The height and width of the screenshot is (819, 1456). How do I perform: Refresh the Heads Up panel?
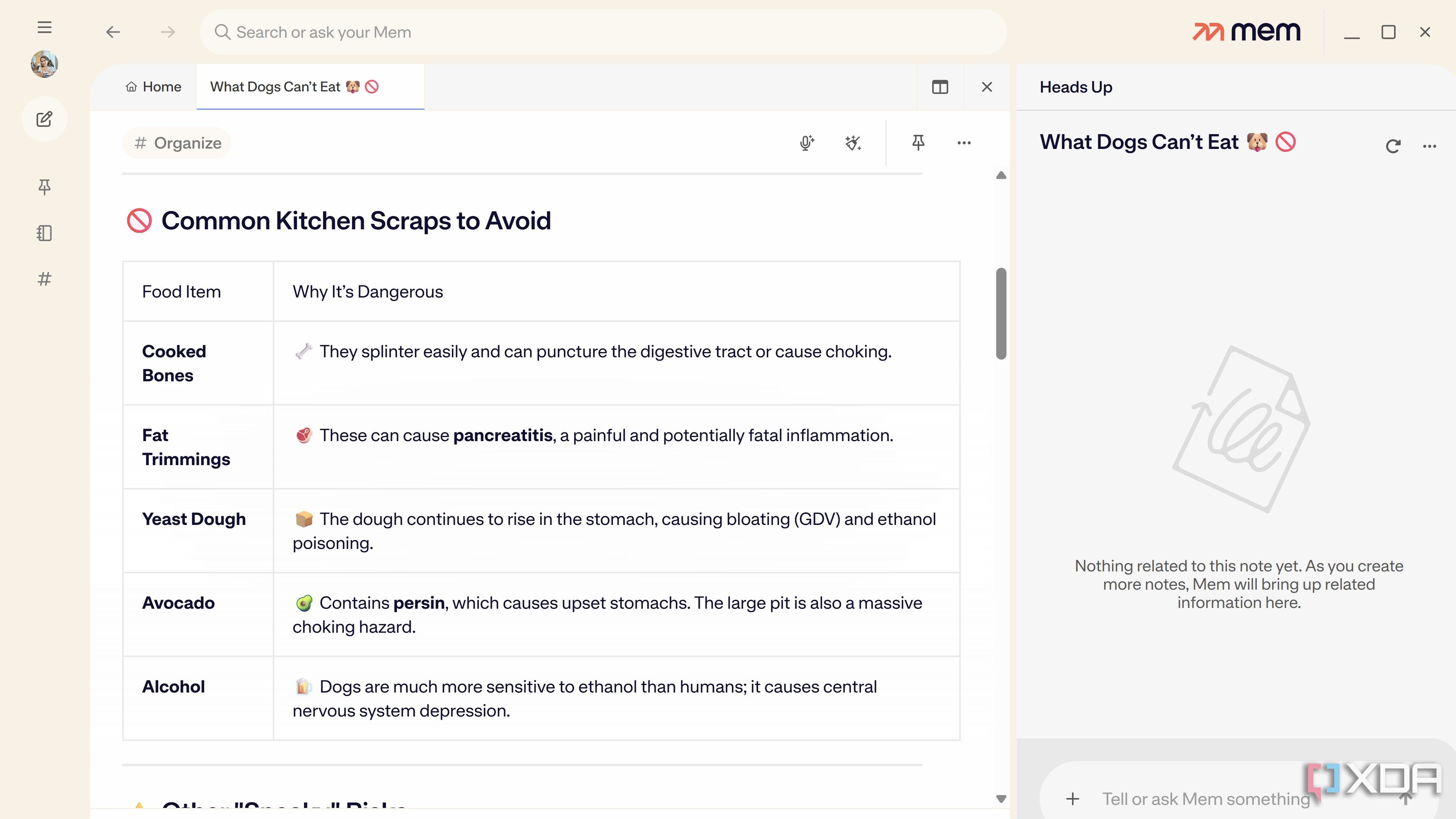[x=1393, y=146]
